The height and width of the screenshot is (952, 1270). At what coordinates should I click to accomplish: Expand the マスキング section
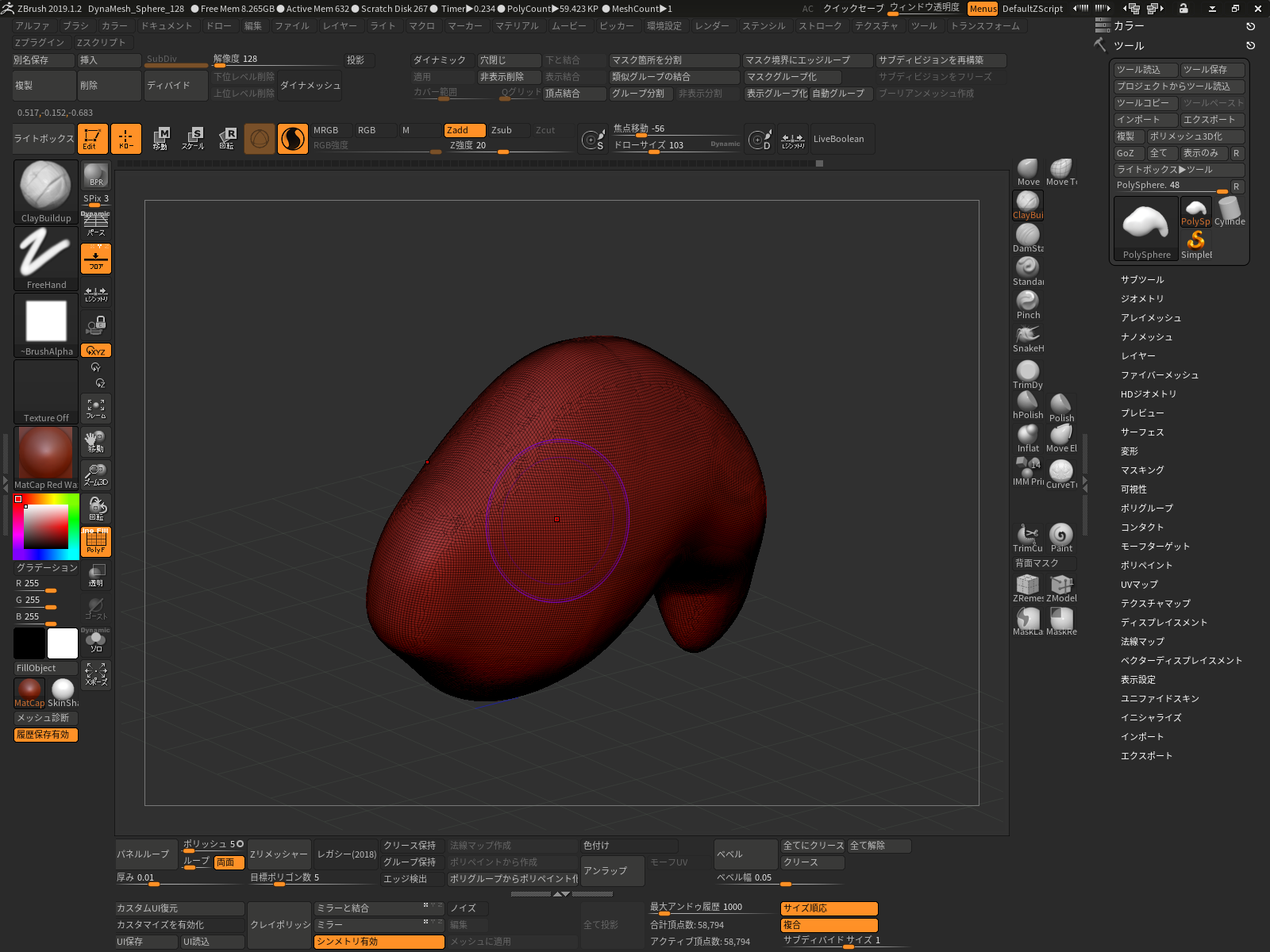coord(1142,470)
